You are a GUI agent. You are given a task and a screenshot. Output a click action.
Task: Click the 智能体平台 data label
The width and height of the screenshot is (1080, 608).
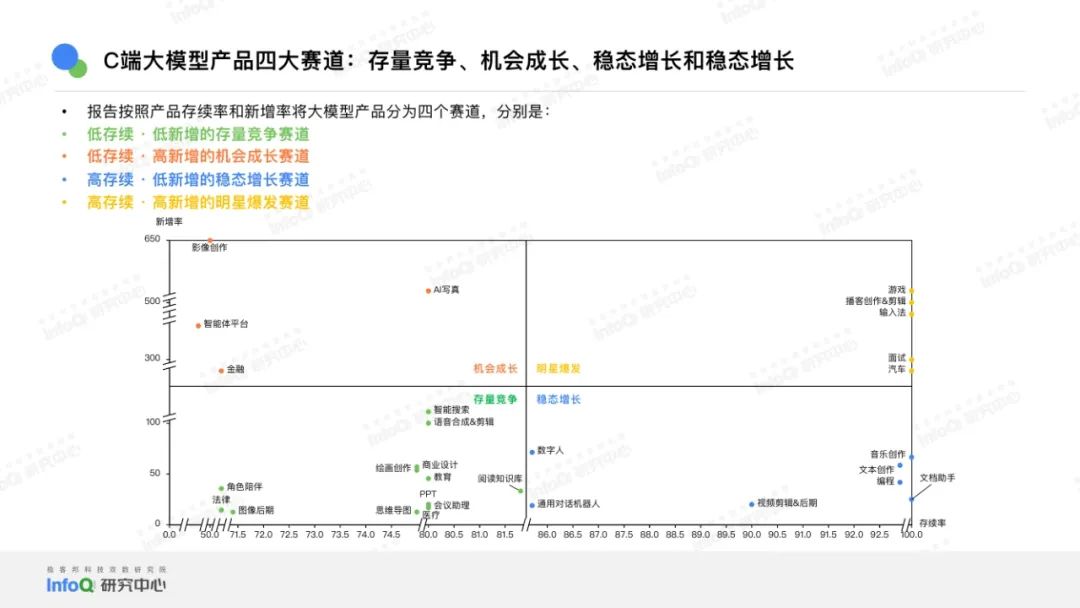[225, 324]
